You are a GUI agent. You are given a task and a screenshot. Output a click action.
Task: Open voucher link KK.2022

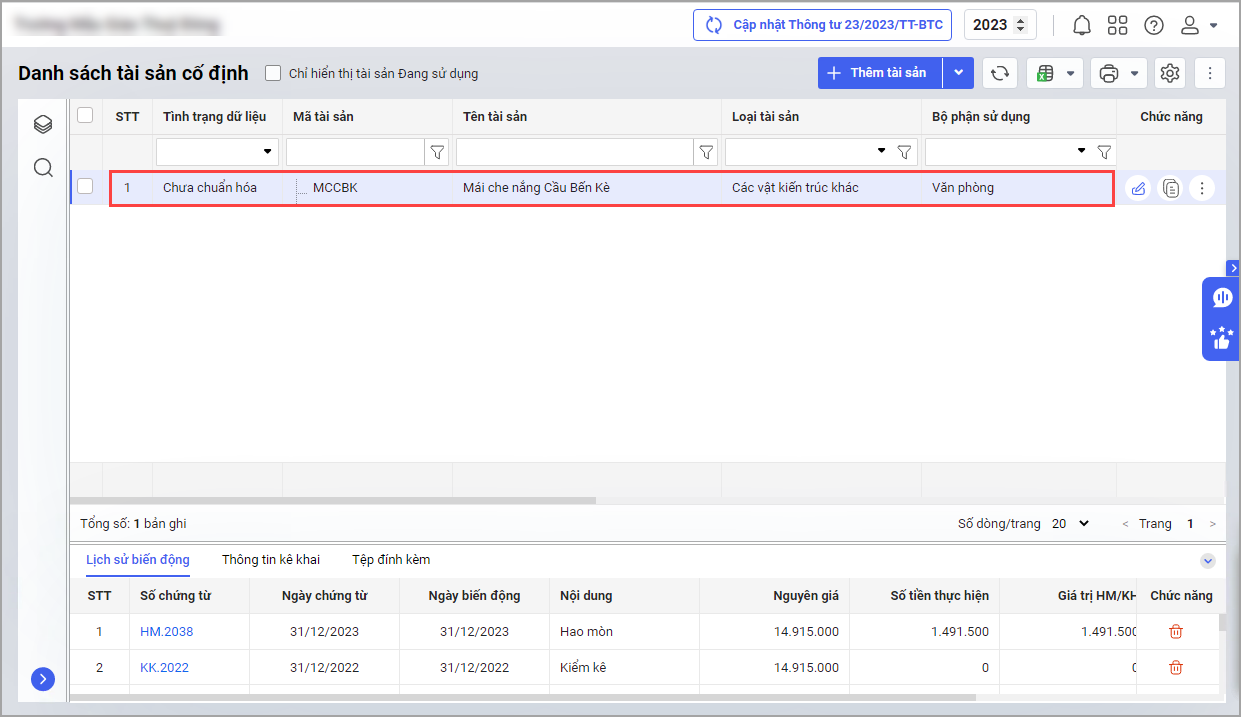(x=164, y=668)
